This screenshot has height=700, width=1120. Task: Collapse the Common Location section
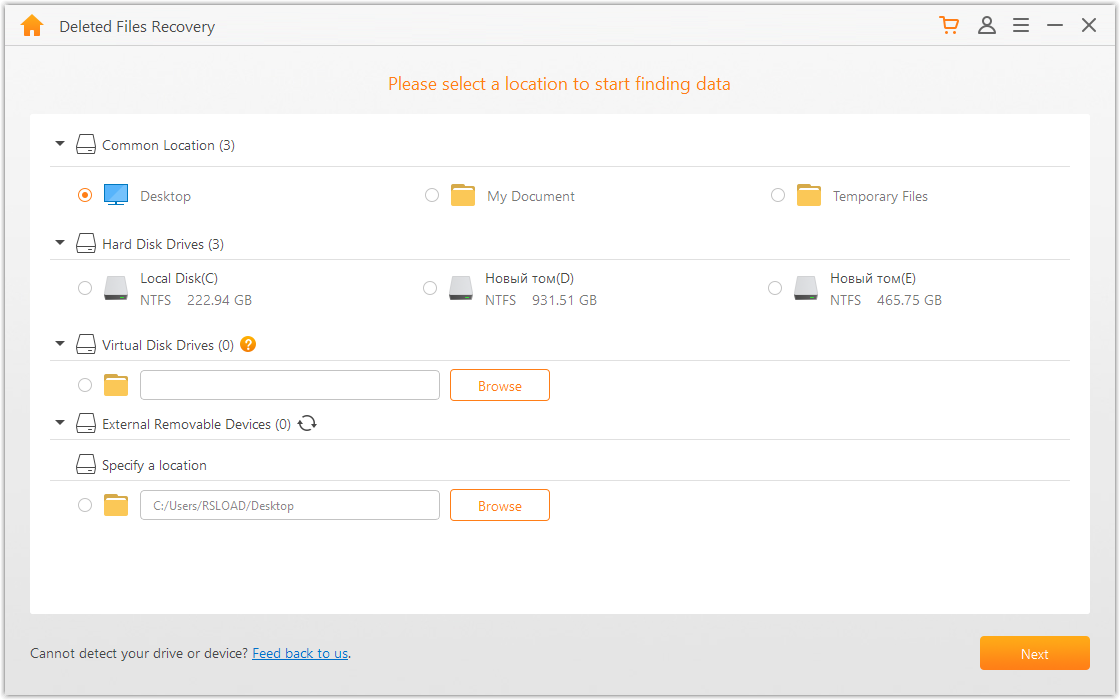coord(60,145)
